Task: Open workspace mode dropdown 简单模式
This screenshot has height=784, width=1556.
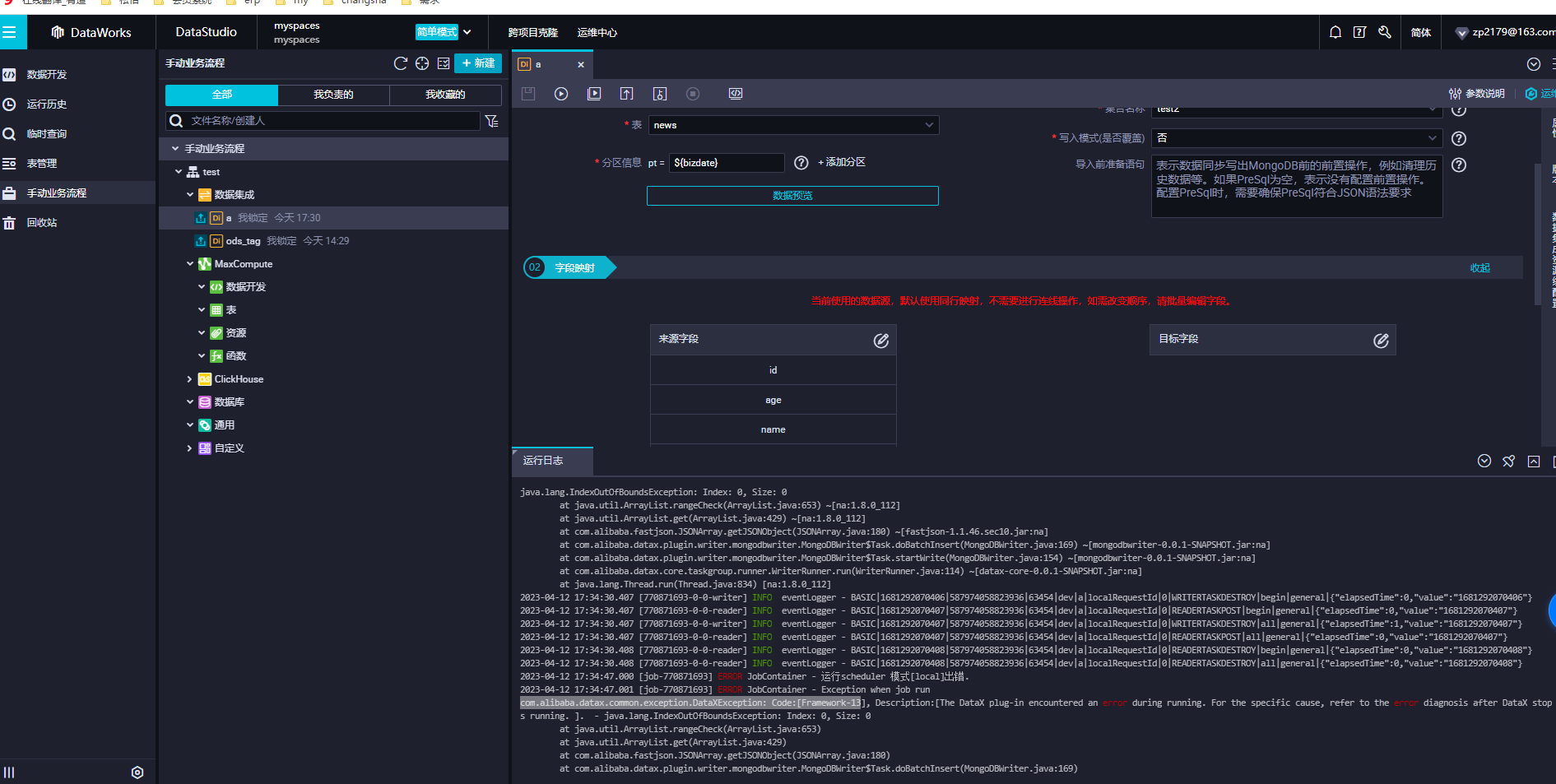Action: pos(444,32)
